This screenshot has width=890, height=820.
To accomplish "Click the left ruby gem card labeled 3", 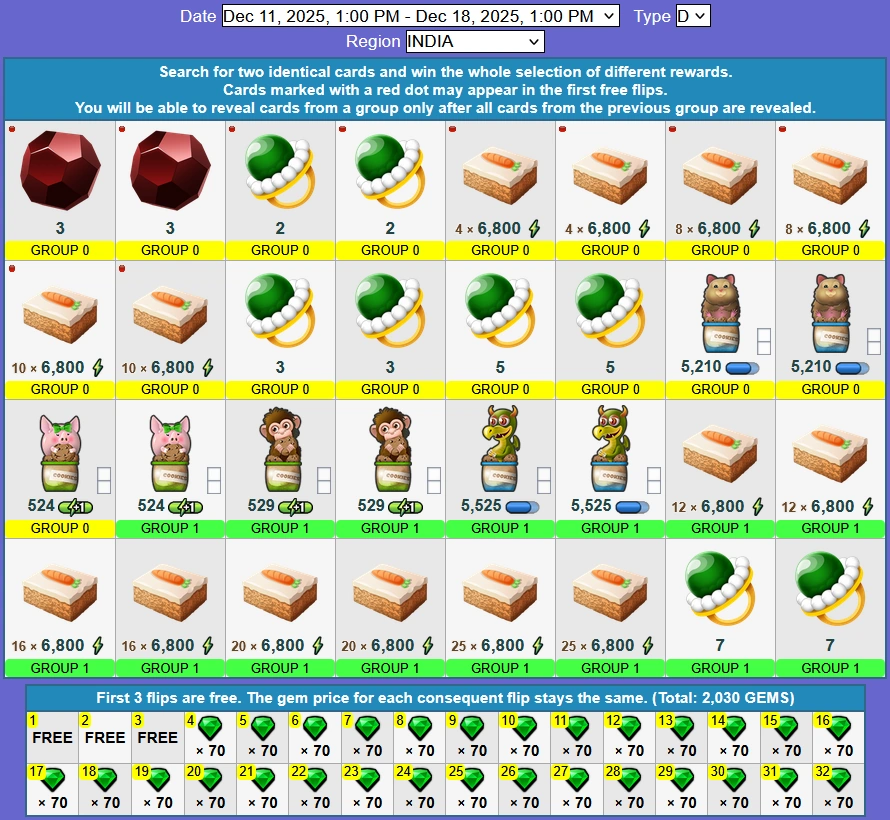I will click(x=60, y=190).
